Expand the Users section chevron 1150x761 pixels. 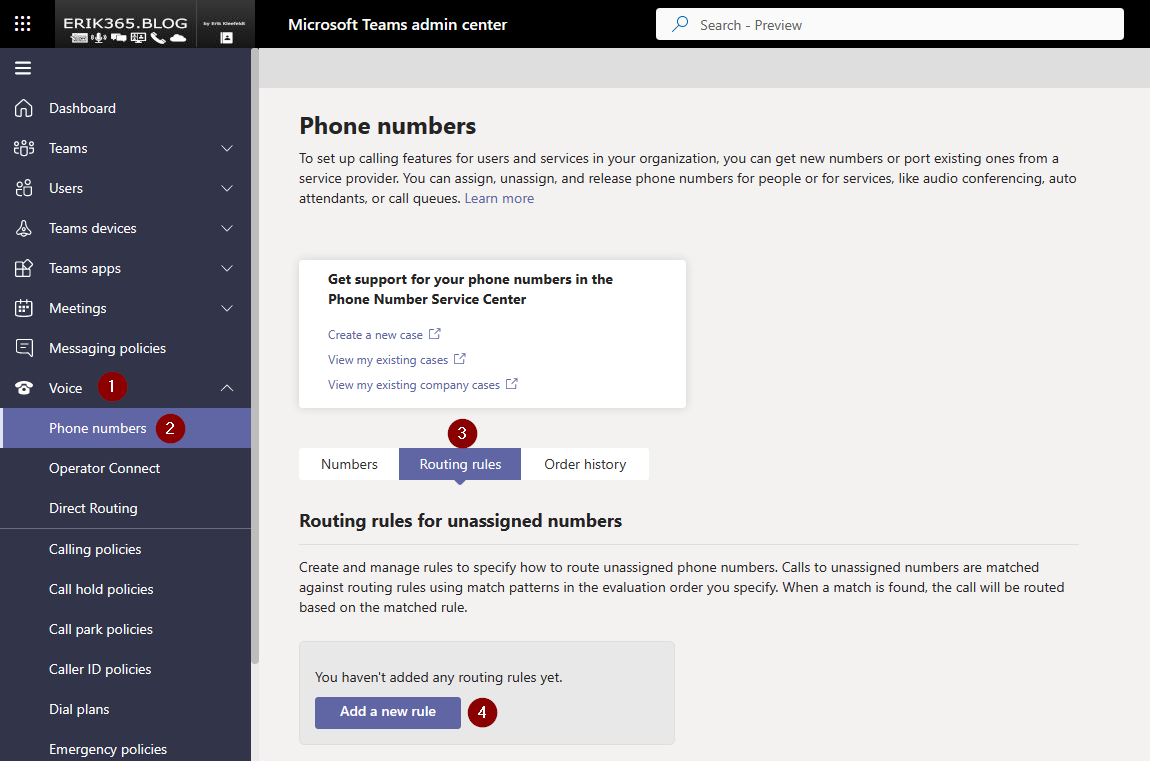[227, 188]
